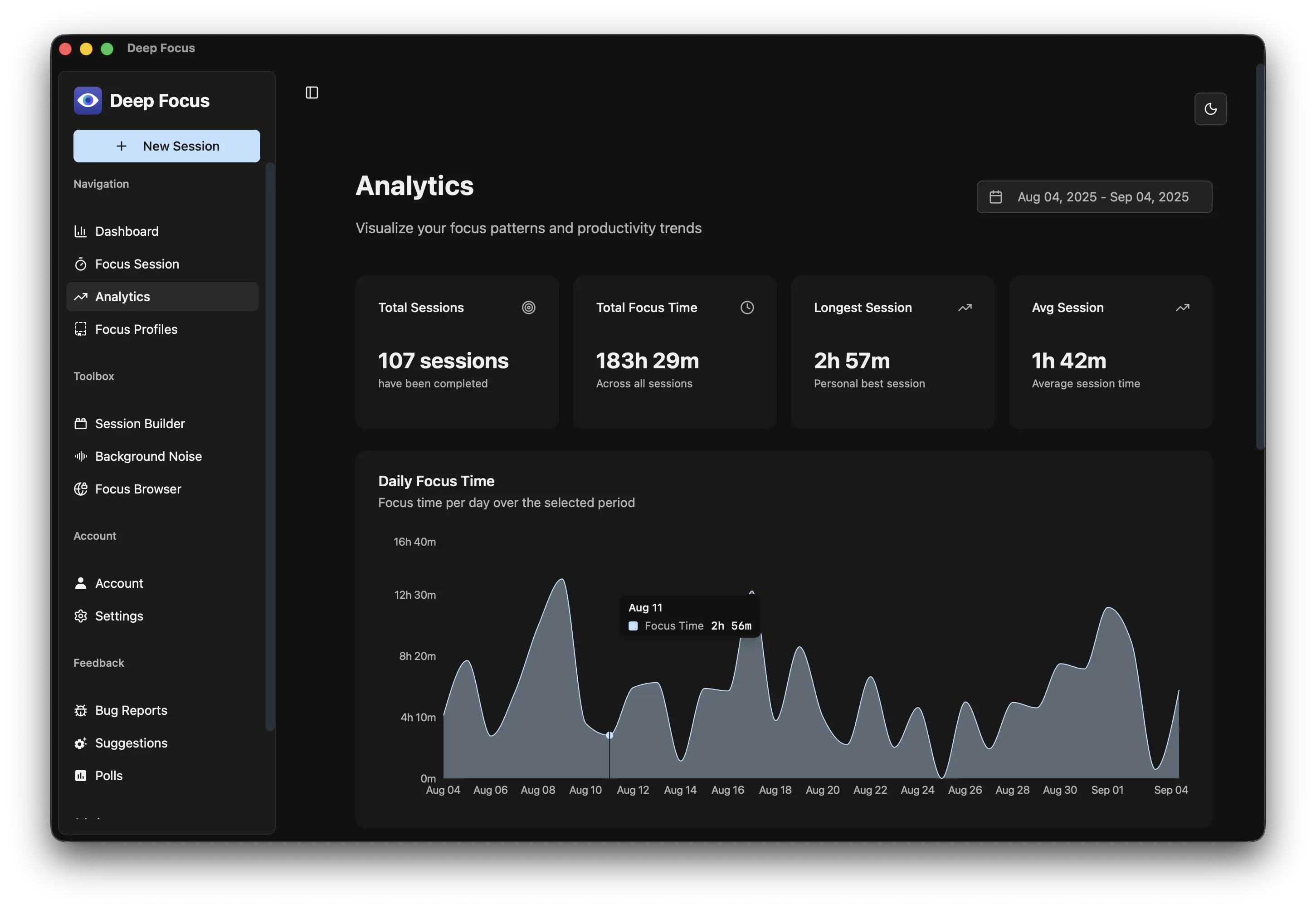
Task: Click the Aug 11 data point on the chart
Action: tap(609, 735)
